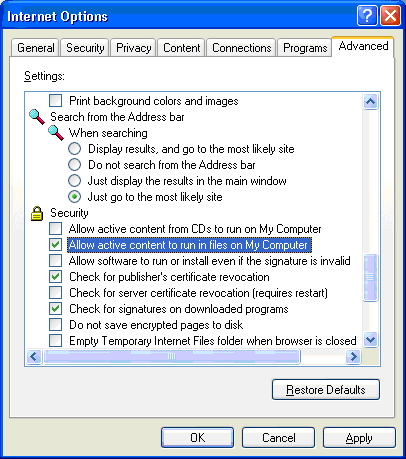Switch to the Security tab
406x459 pixels.
point(85,48)
